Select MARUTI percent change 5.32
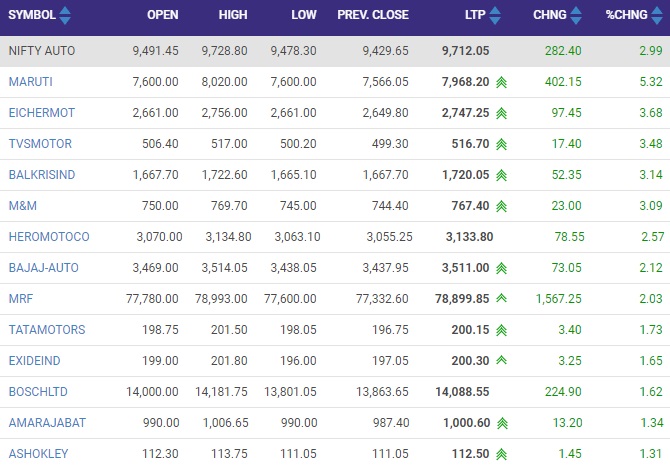Image resolution: width=670 pixels, height=469 pixels. (x=651, y=82)
